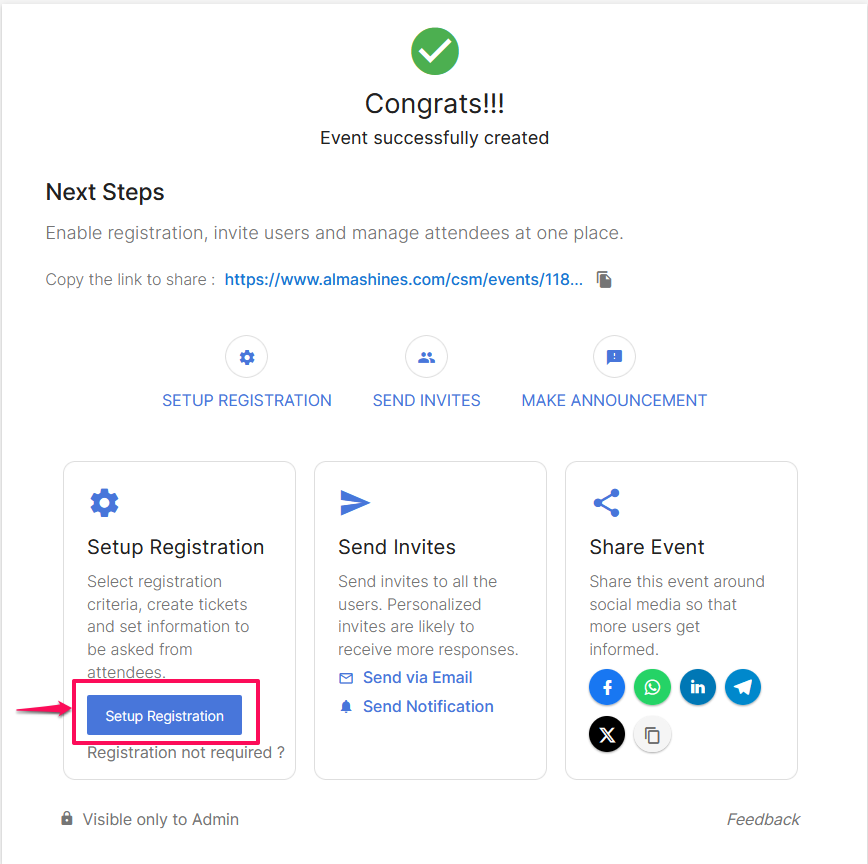
Task: Click the large gear icon in Setup Registration card
Action: pos(104,503)
